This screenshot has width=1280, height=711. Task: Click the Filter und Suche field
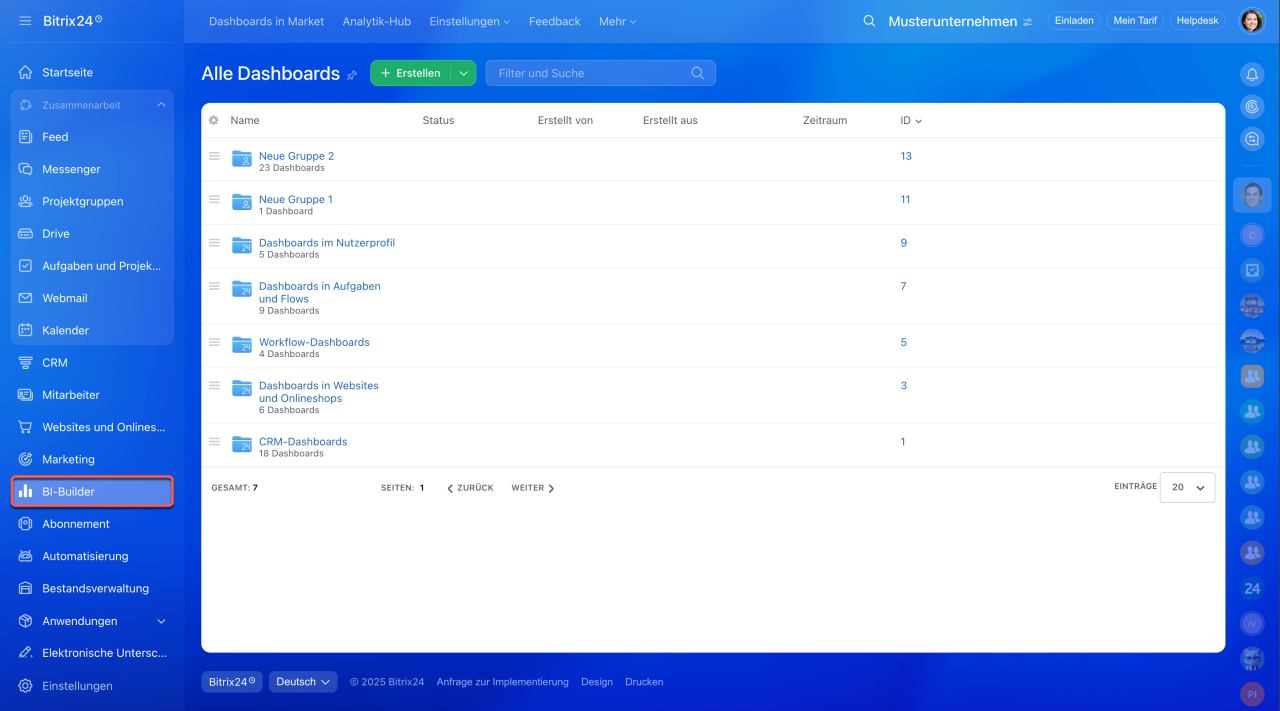(x=590, y=73)
